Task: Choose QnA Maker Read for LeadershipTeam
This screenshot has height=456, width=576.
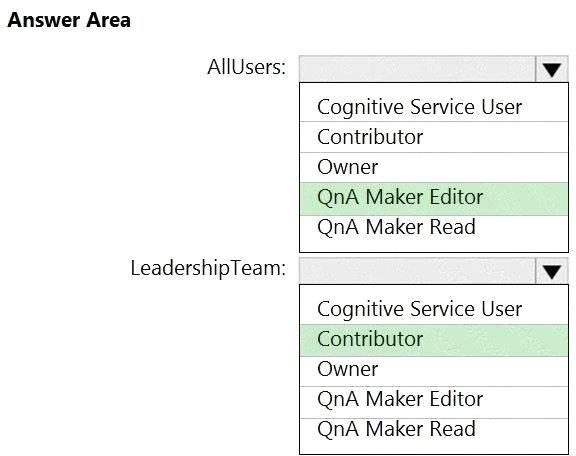Action: click(434, 430)
